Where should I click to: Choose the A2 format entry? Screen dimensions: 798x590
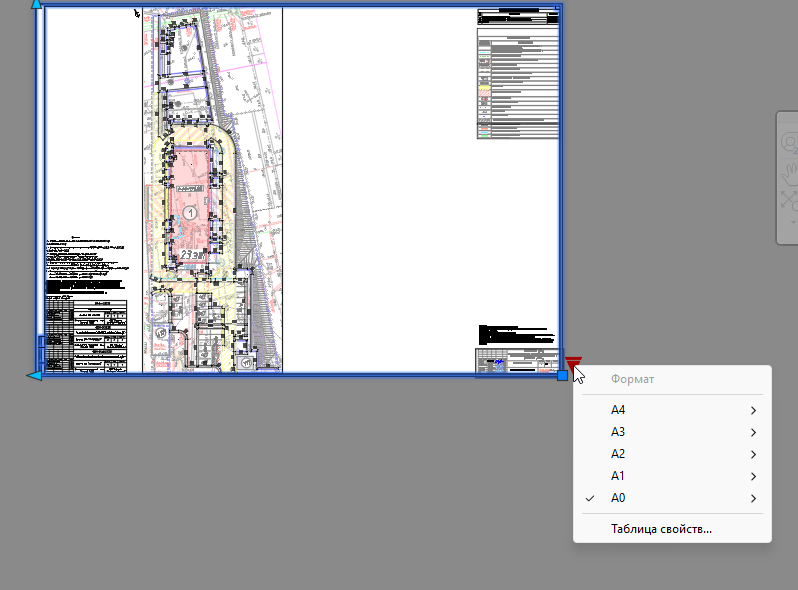[x=672, y=454]
